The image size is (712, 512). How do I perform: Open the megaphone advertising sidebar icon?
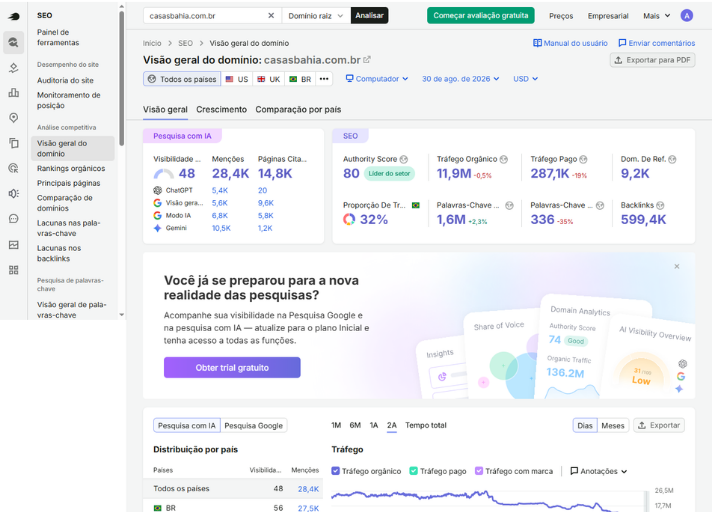[14, 193]
